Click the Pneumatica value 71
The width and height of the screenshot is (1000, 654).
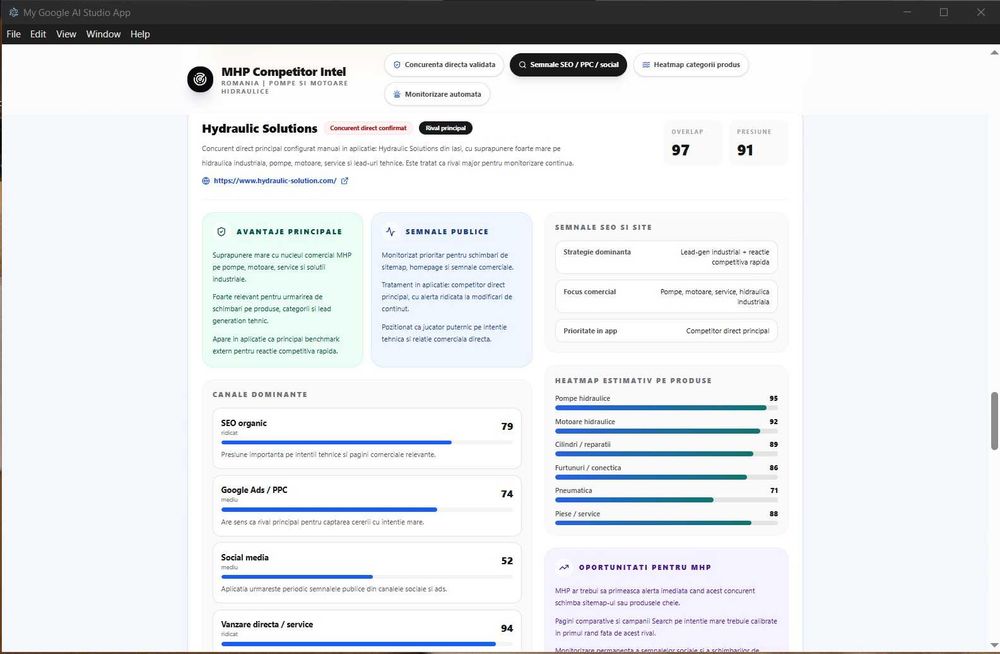click(774, 491)
